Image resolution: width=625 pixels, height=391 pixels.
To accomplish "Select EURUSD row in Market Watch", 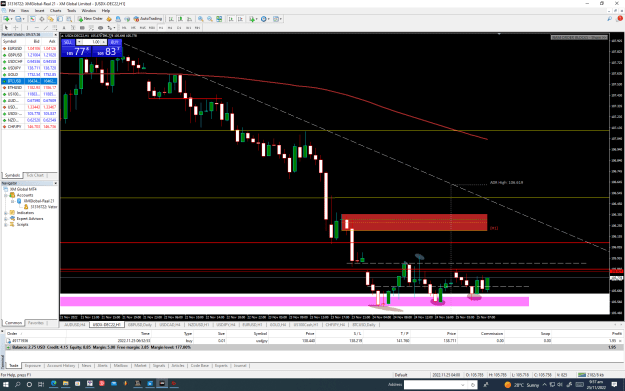I will [x=29, y=48].
